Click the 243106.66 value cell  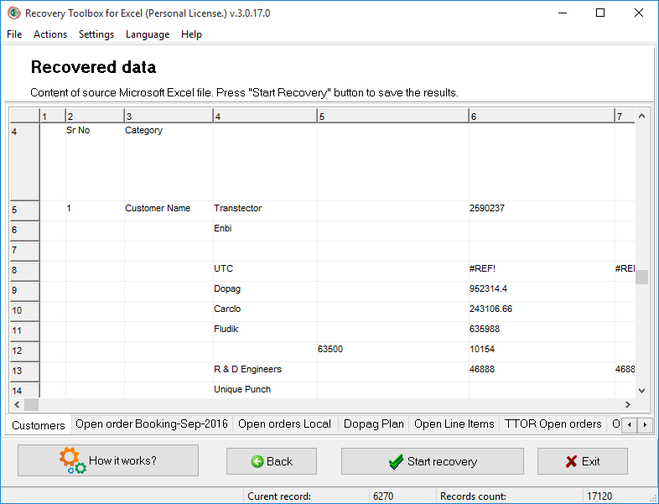[x=542, y=311]
